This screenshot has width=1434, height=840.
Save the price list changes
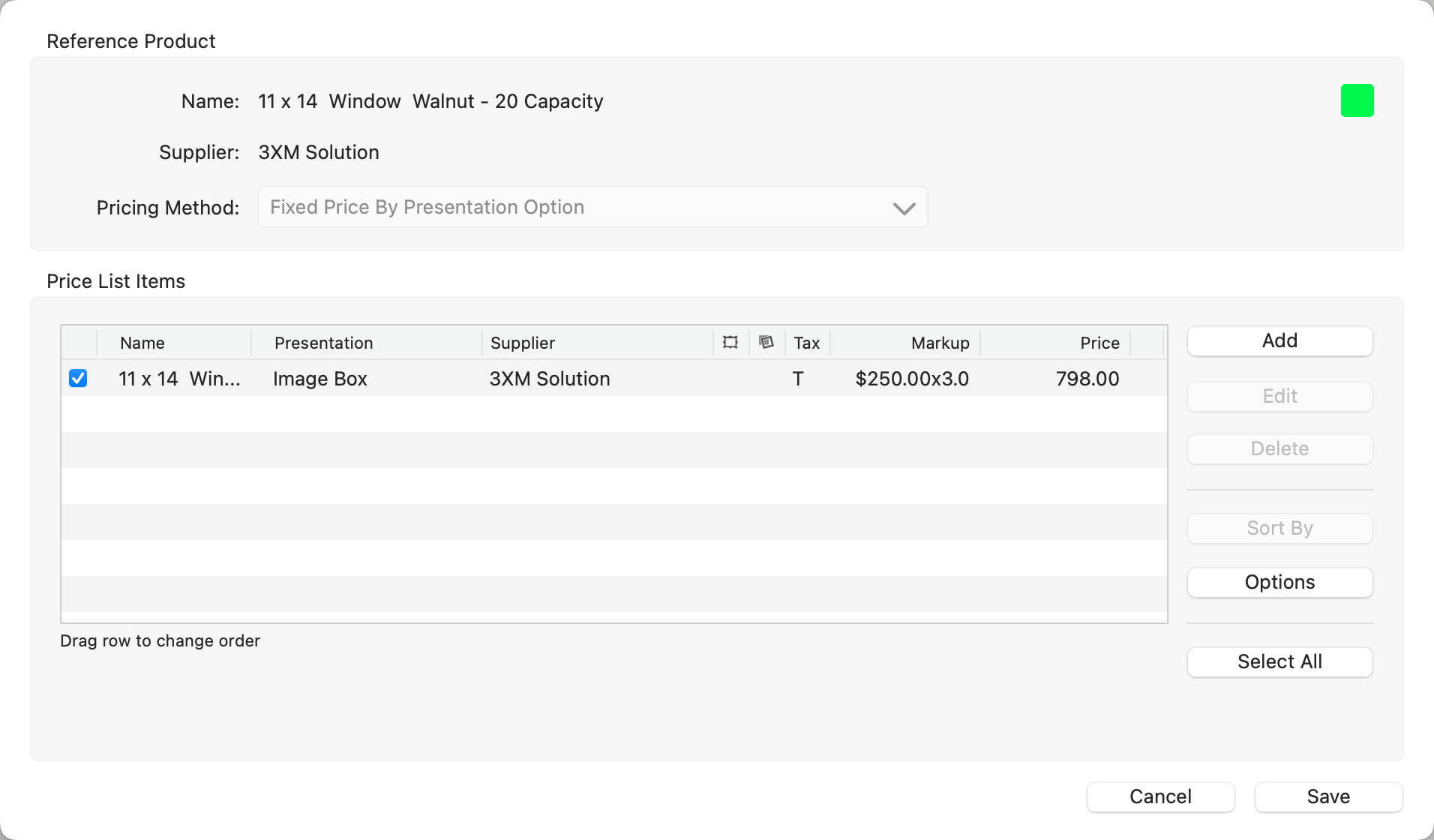1328,797
